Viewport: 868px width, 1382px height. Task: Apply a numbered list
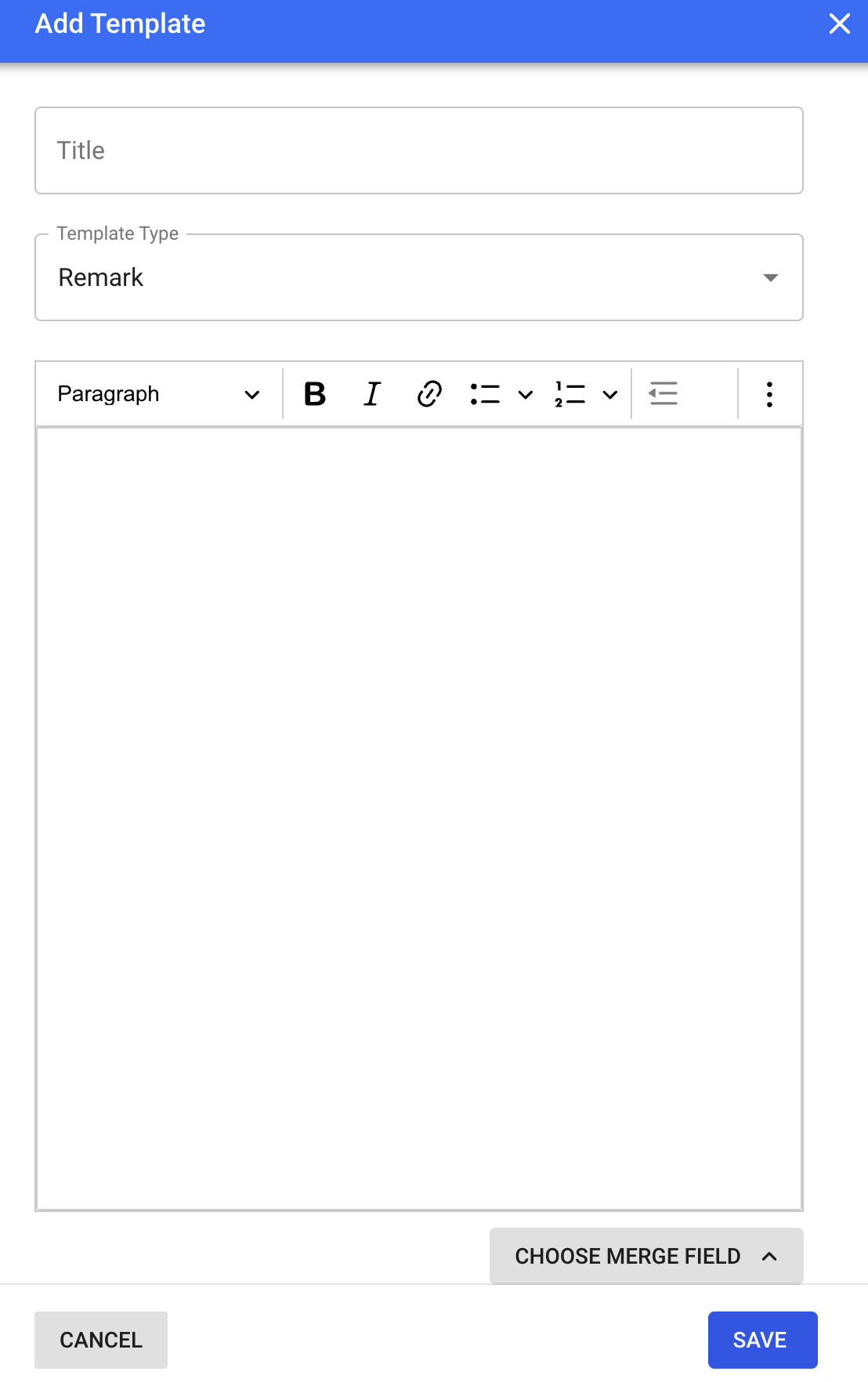point(570,394)
